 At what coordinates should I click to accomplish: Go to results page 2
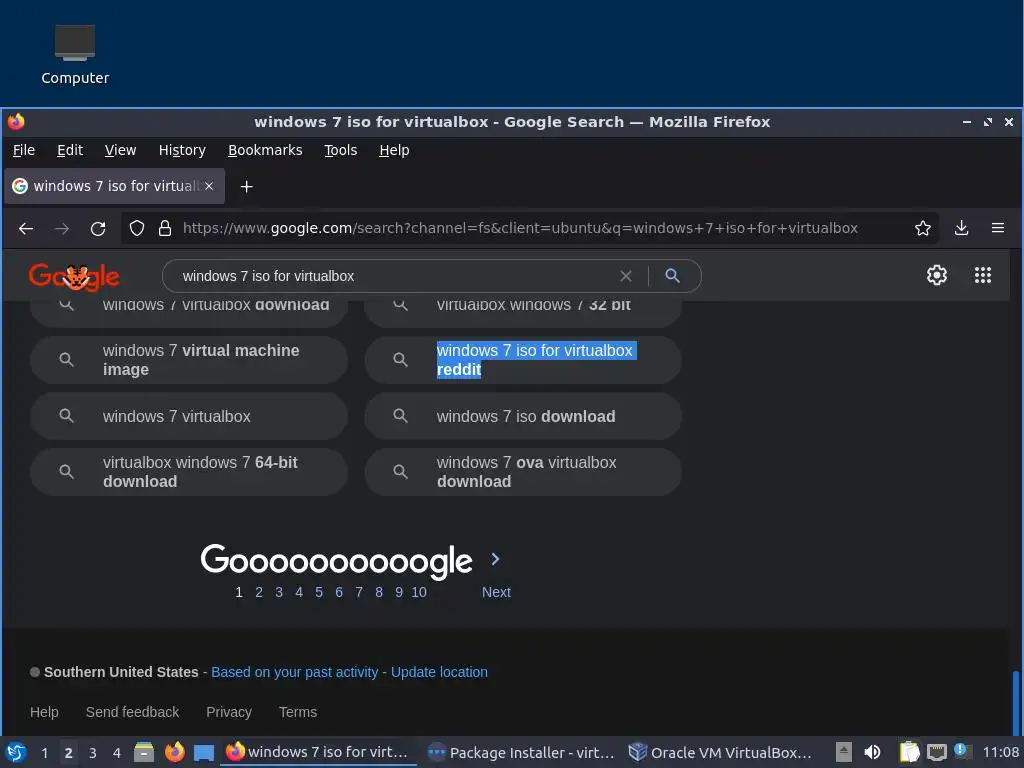pos(259,592)
